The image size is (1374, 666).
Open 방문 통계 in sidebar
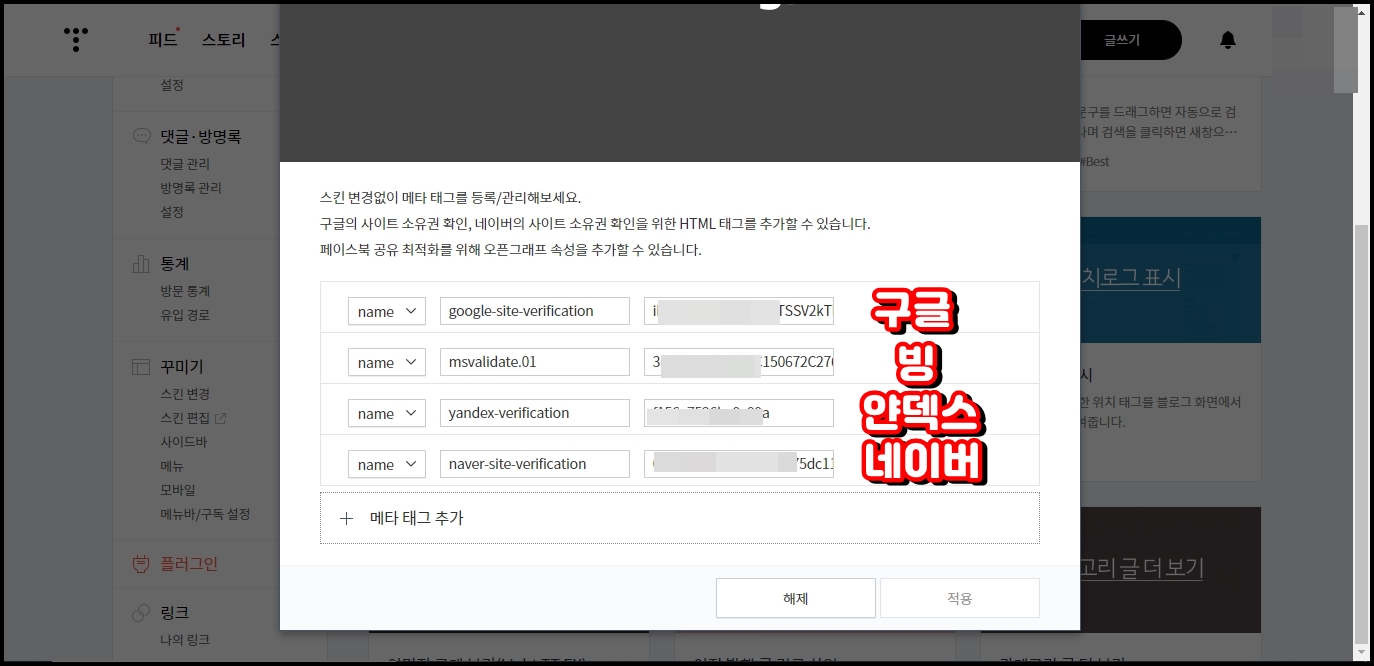point(185,291)
